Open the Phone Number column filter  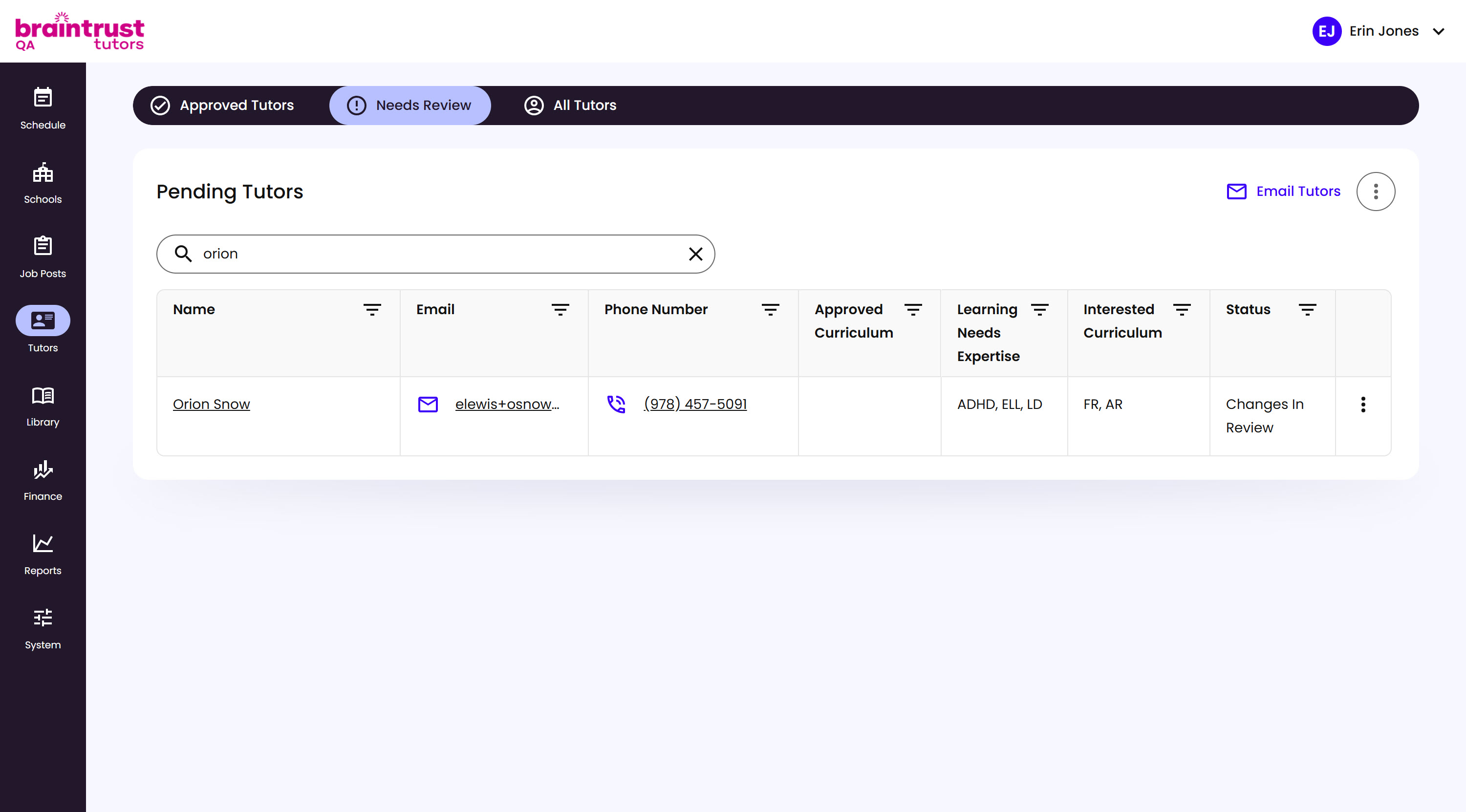[x=771, y=310]
